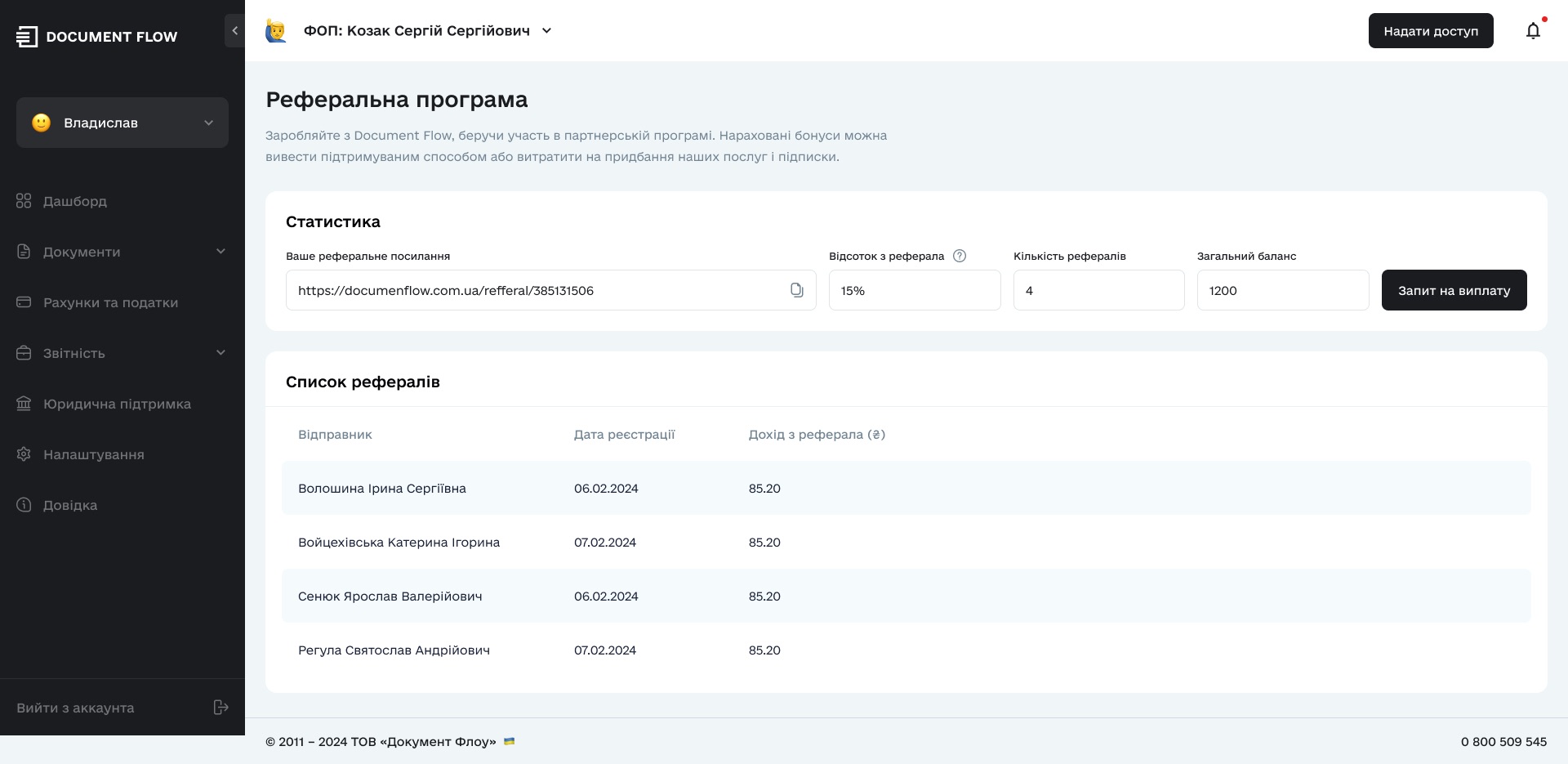Click the Дохід з реферала (₴) header
Viewport: 1568px width, 764px height.
[817, 435]
